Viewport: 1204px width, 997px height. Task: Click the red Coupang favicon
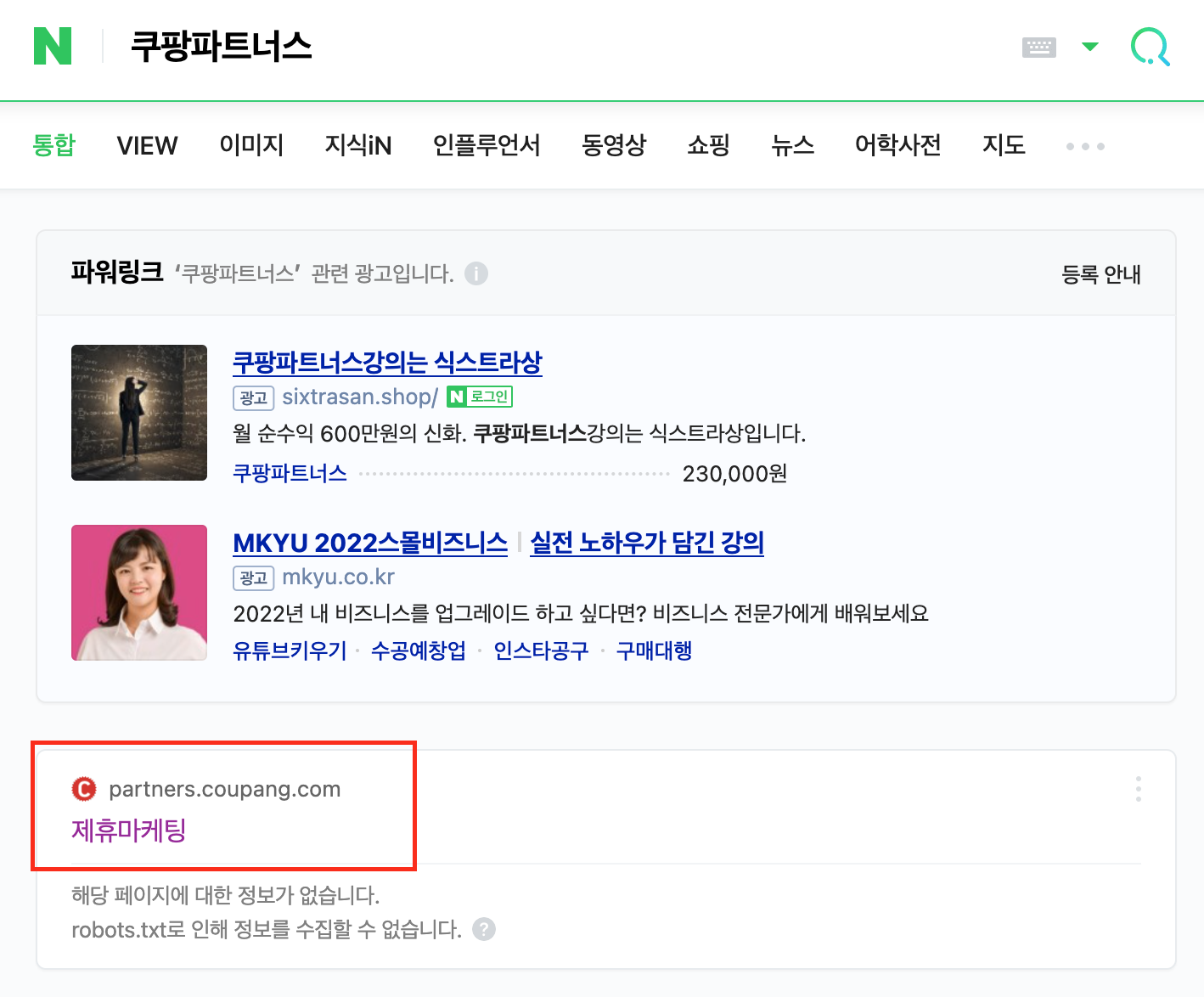pos(84,789)
